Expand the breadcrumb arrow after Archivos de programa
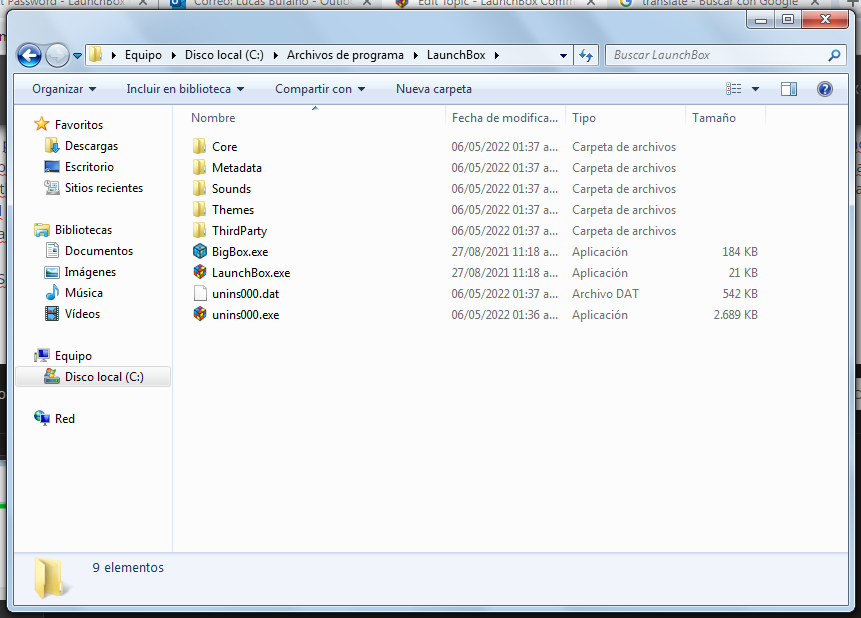 (415, 55)
